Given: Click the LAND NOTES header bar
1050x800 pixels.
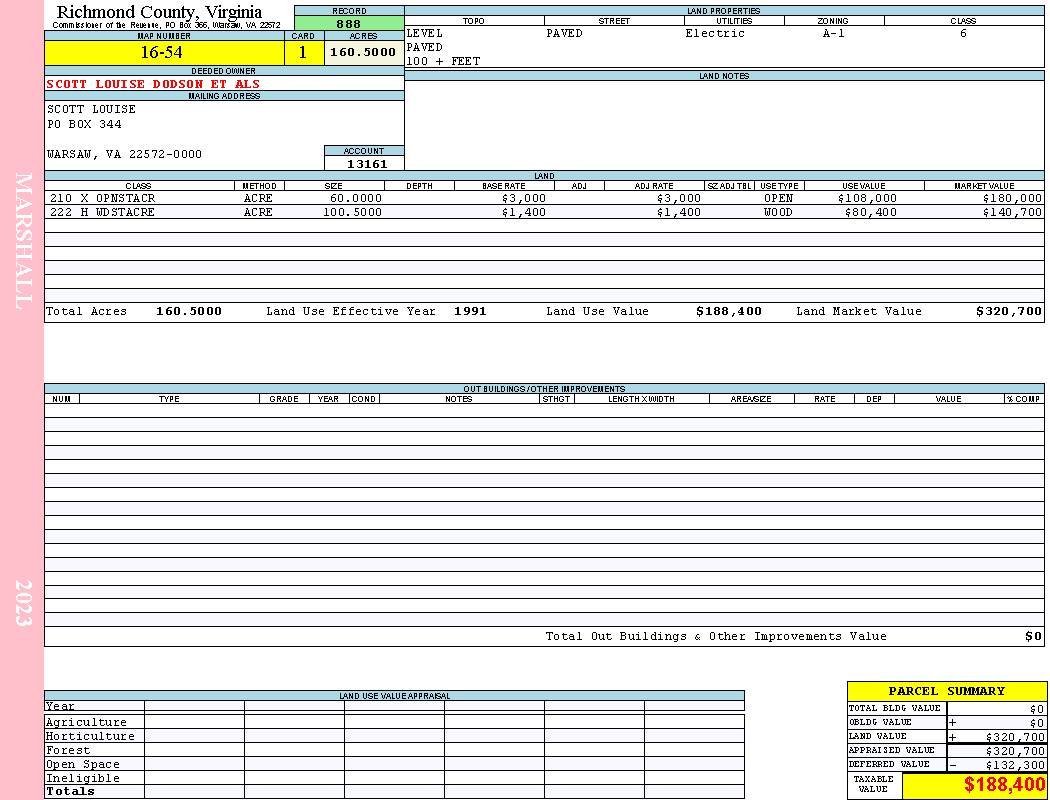Looking at the screenshot, I should [724, 76].
